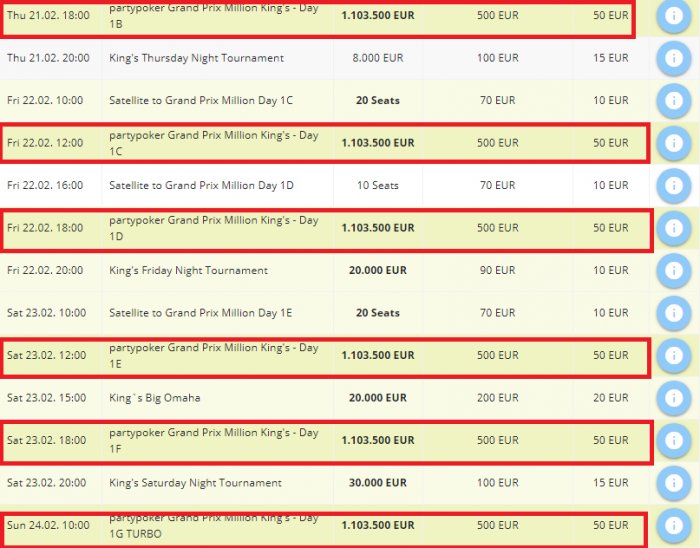Open info icon for King's Thursday Night Tournament
Viewport: 700px width, 548px height.
point(674,58)
